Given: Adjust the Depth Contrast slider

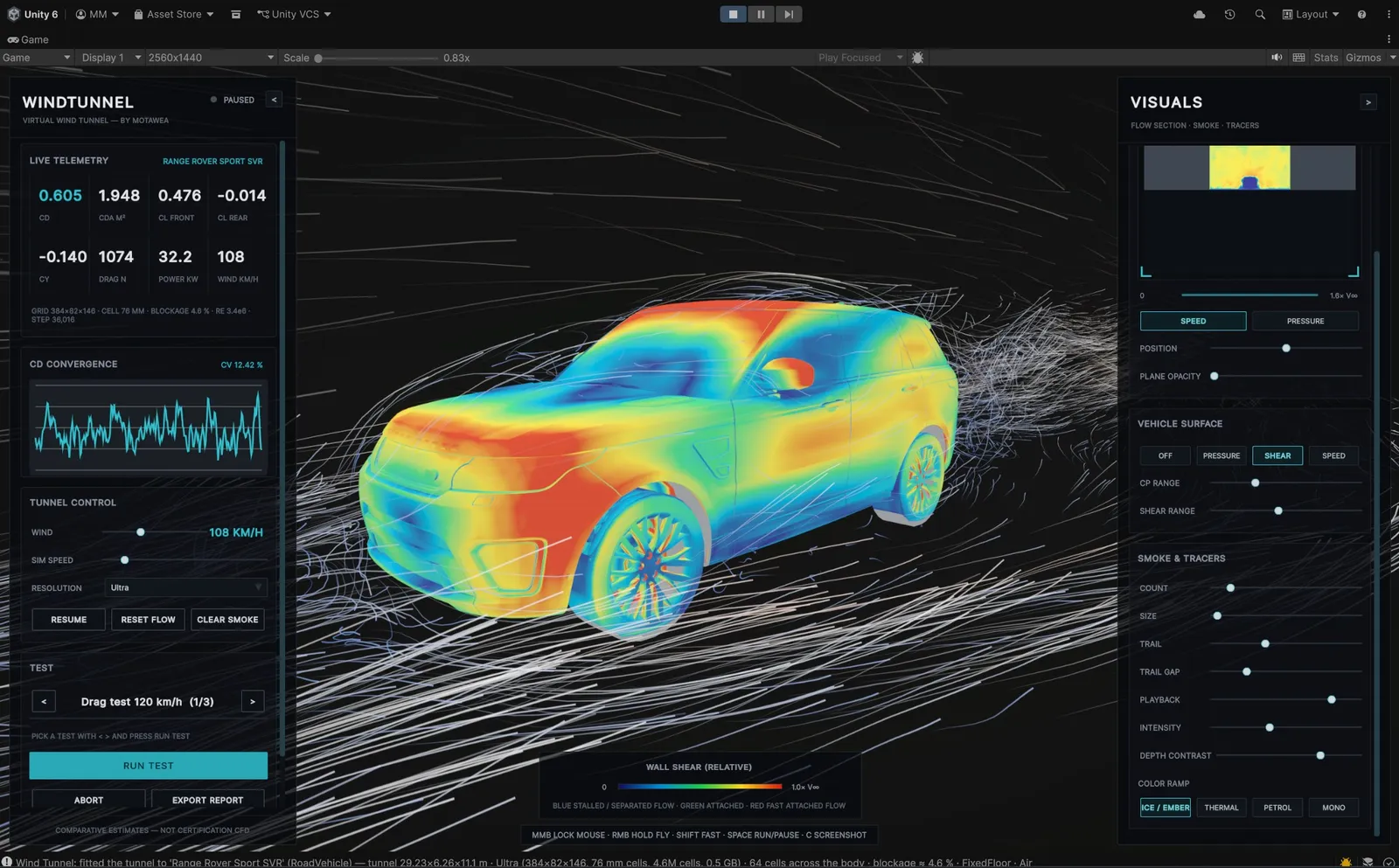Looking at the screenshot, I should (1289, 755).
